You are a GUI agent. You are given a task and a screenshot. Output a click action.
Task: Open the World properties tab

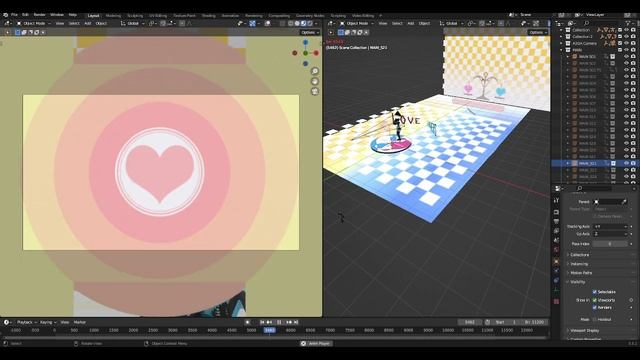click(x=556, y=250)
